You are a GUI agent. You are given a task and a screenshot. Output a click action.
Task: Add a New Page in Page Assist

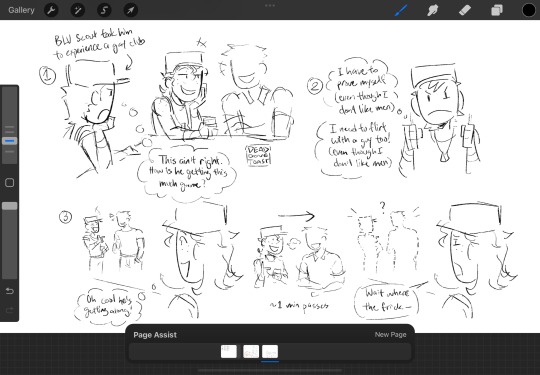click(x=390, y=335)
